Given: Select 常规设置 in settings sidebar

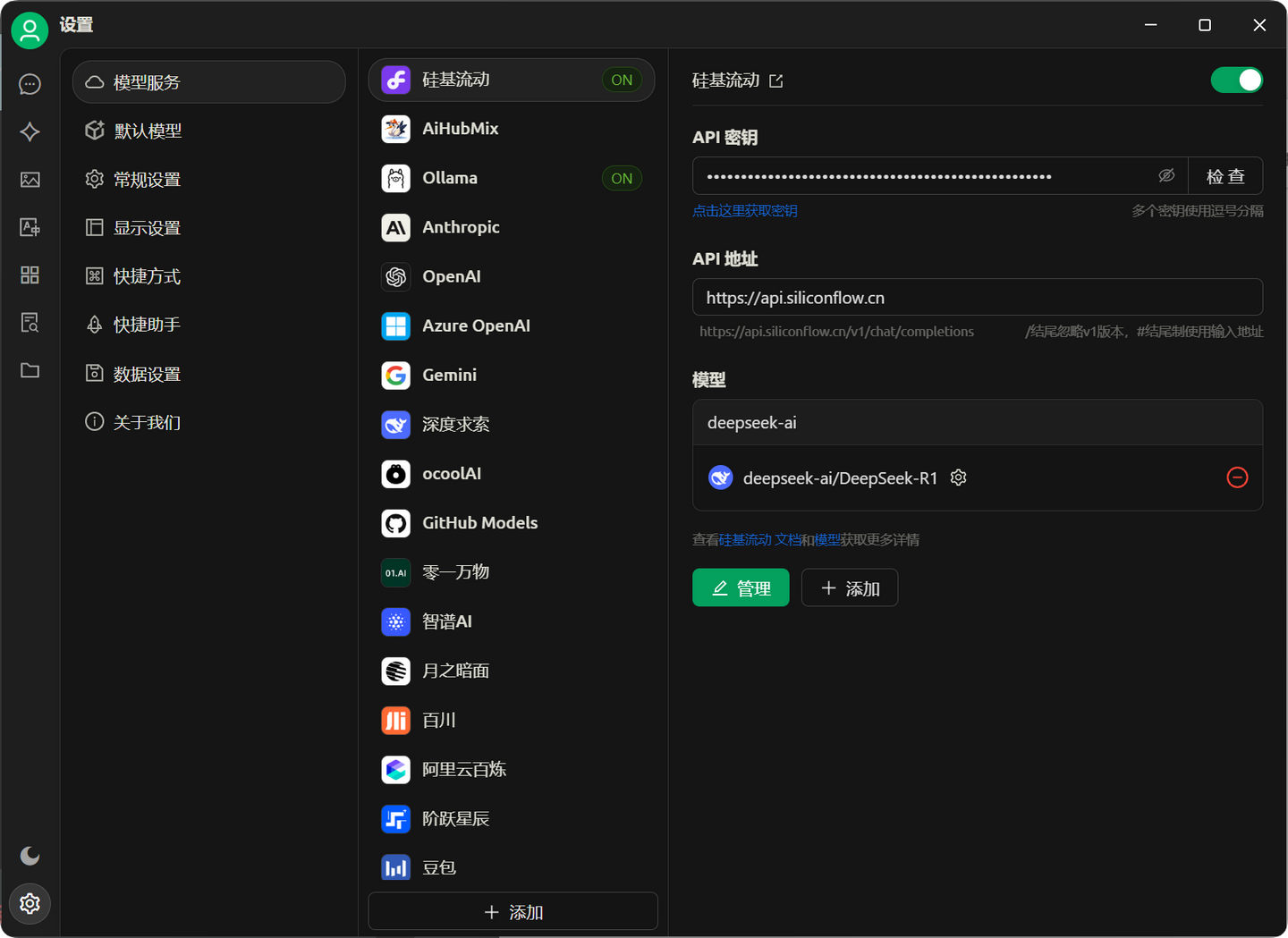Looking at the screenshot, I should (x=146, y=179).
